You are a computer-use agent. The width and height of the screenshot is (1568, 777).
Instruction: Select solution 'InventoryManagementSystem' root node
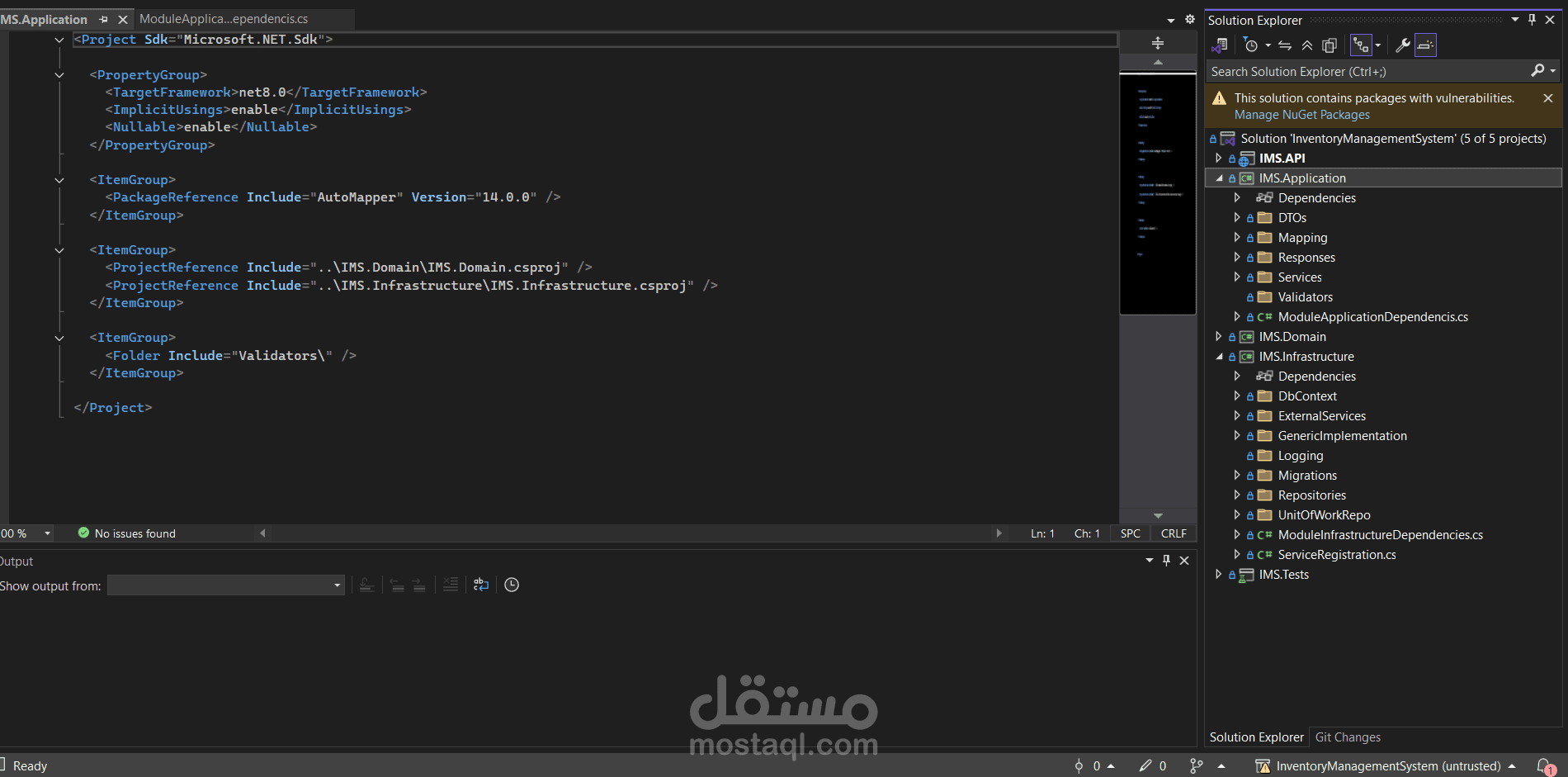click(x=1393, y=138)
